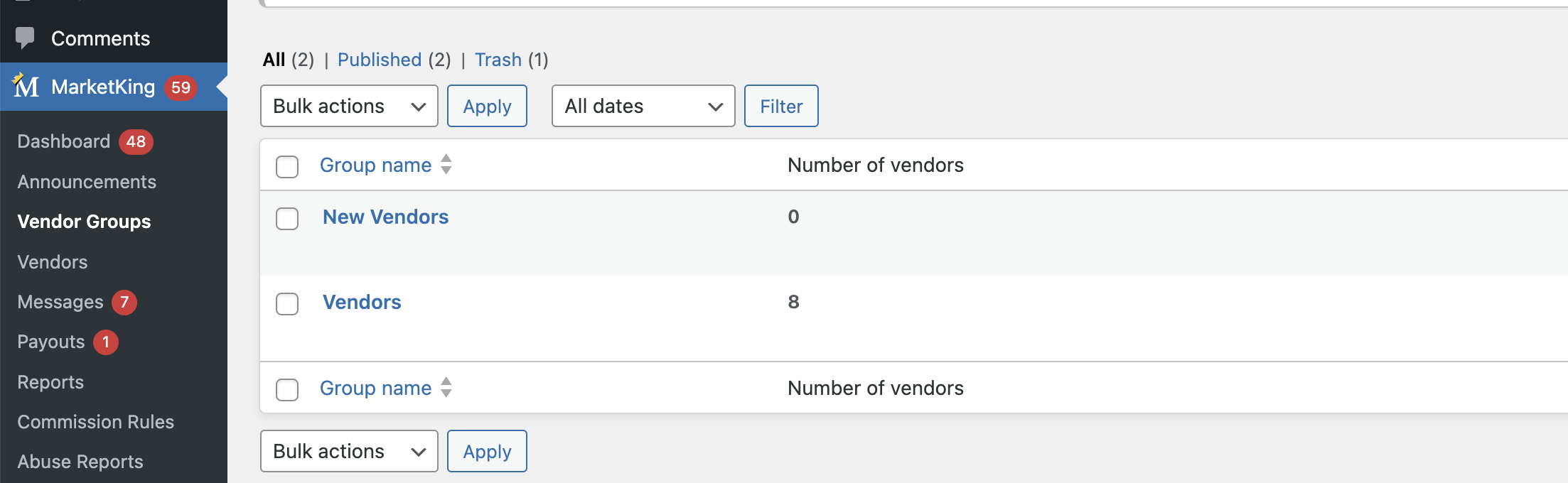This screenshot has width=1568, height=483.
Task: Click the MarketKing logo icon in sidebar
Action: click(26, 86)
